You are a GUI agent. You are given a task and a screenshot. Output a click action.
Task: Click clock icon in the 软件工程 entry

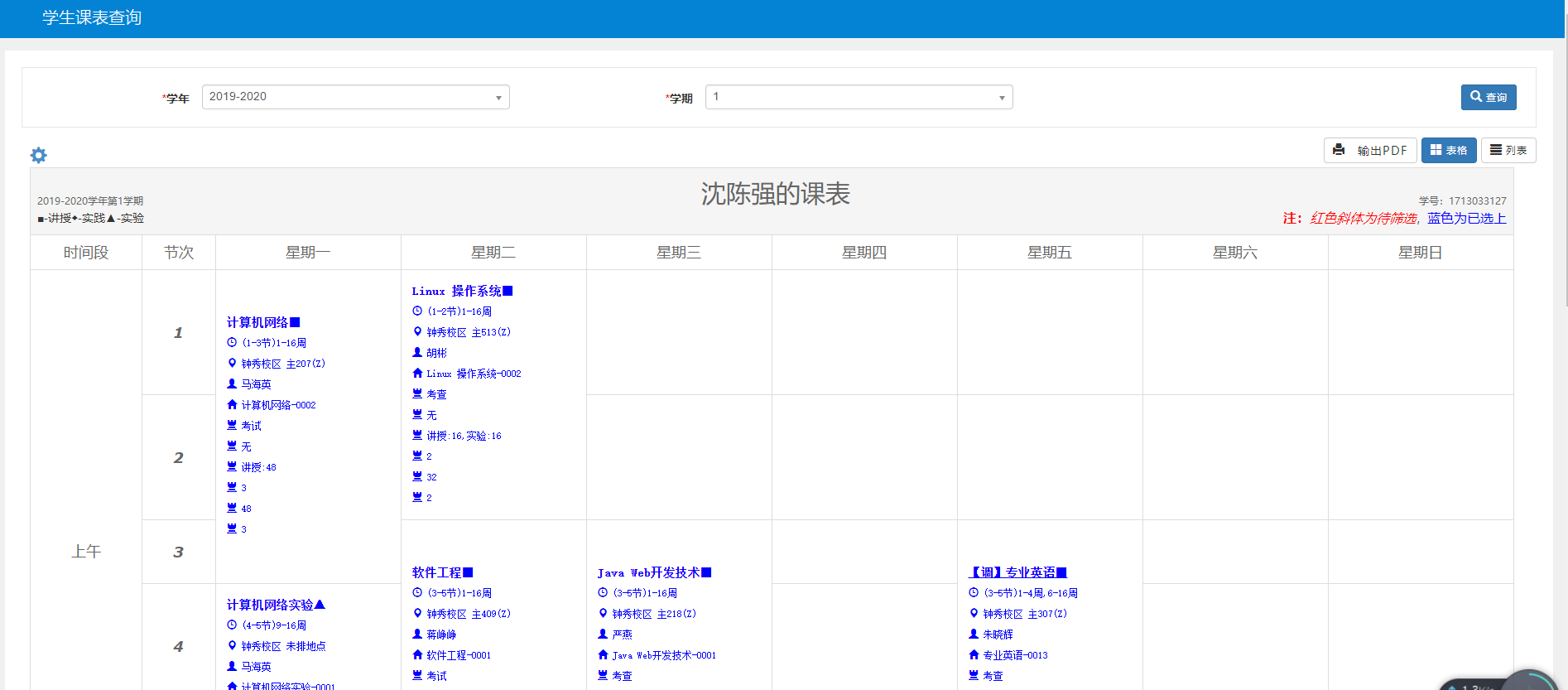(x=417, y=592)
